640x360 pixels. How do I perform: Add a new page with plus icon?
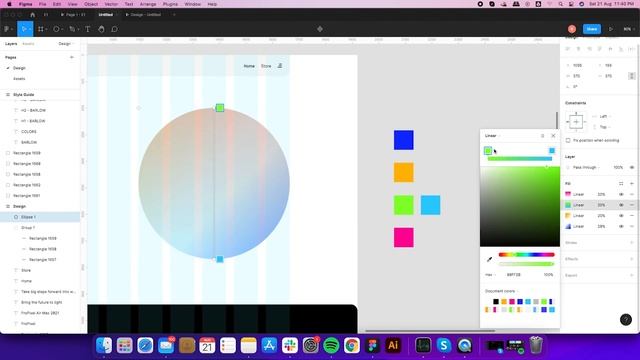click(72, 57)
